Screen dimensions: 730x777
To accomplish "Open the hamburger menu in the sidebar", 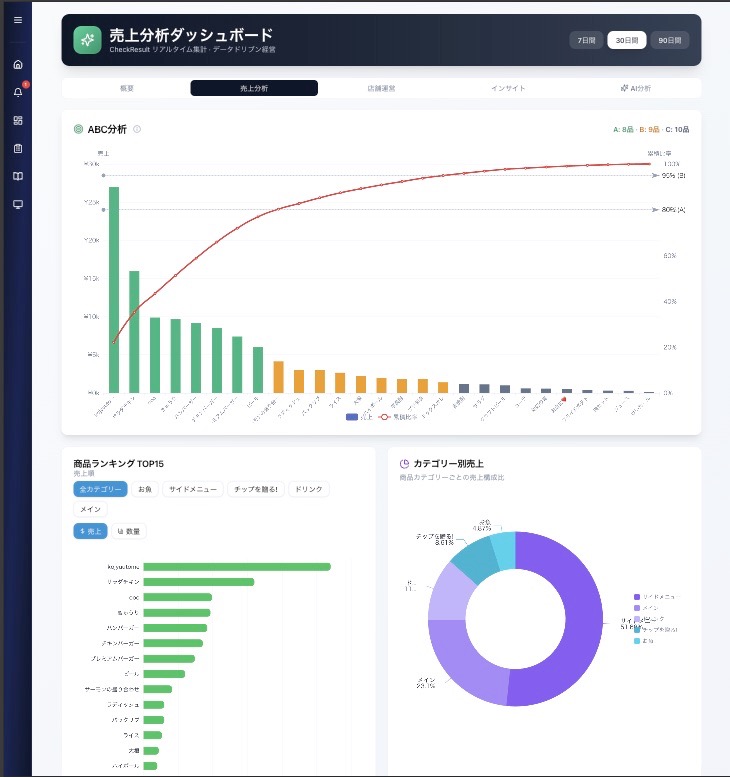I will tap(18, 20).
